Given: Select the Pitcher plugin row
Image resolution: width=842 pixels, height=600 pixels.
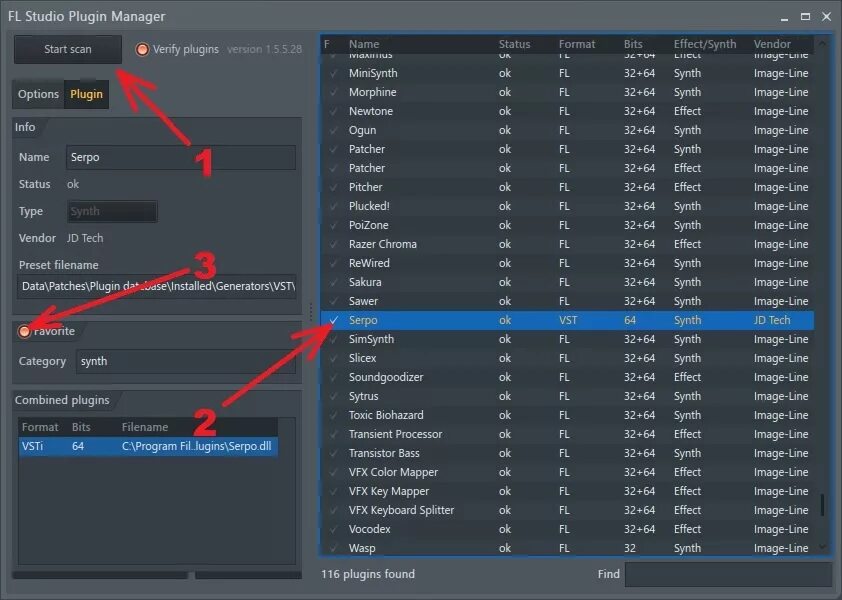Looking at the screenshot, I should click(x=568, y=187).
